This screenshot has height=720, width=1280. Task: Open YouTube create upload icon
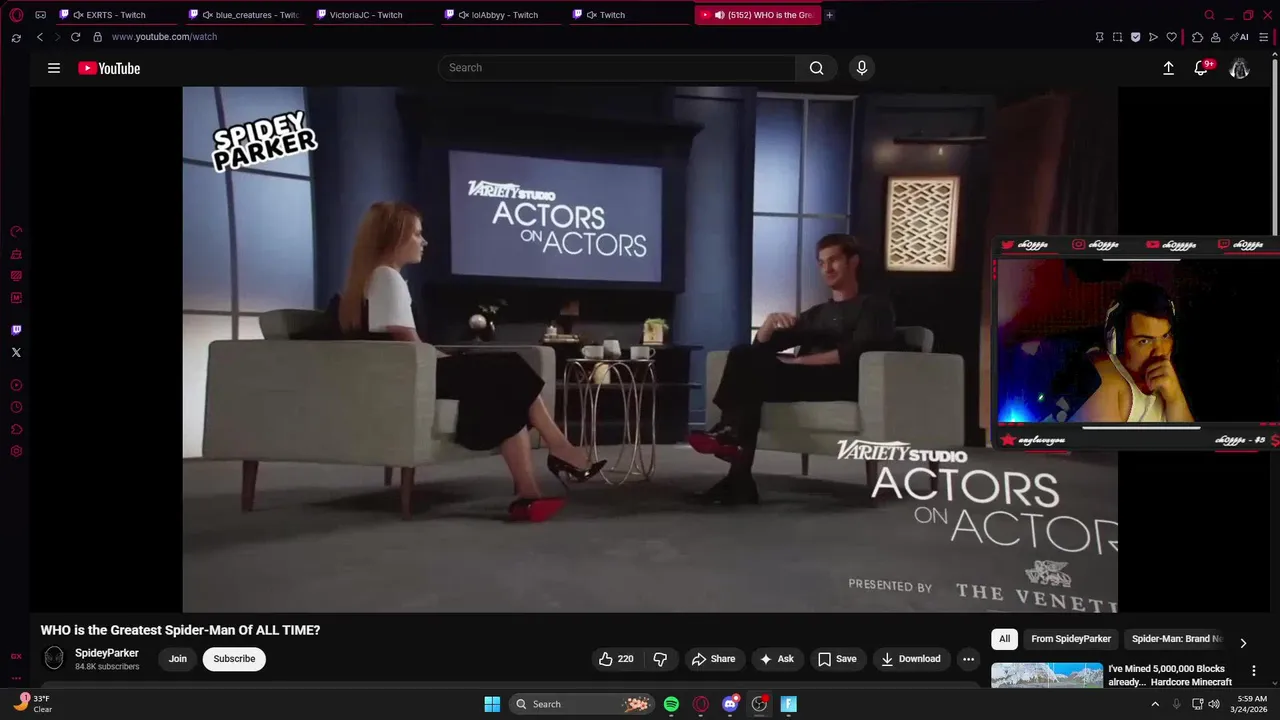1168,68
